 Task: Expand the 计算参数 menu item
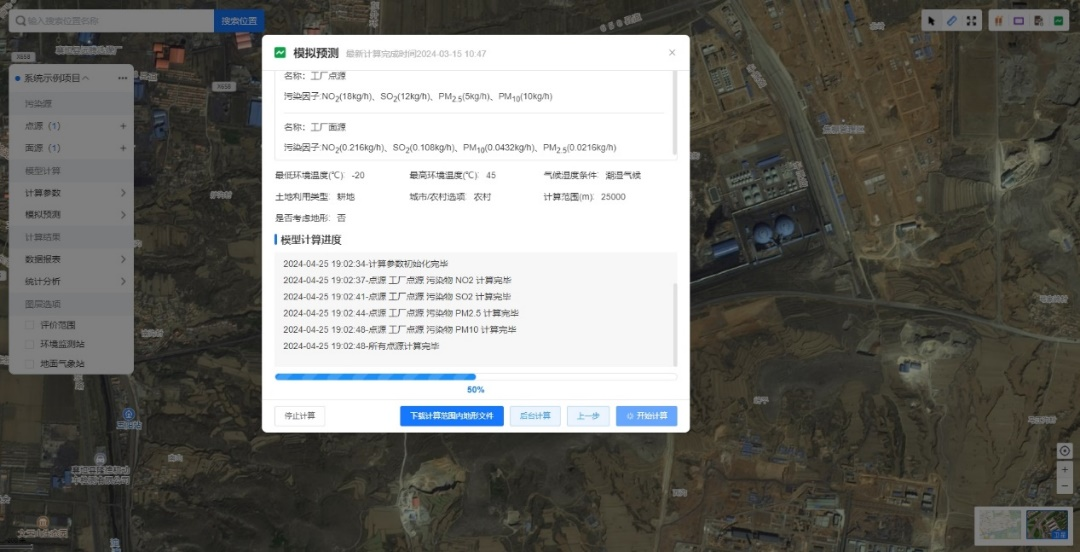[x=70, y=193]
